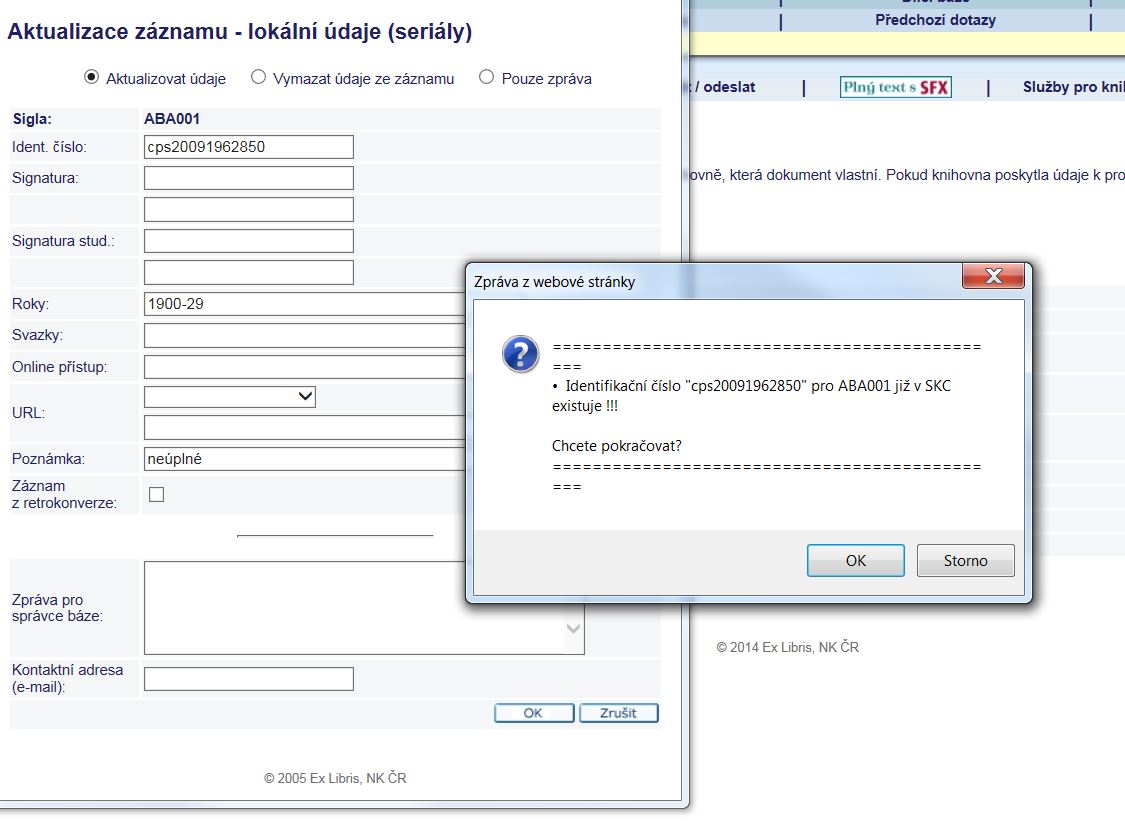This screenshot has height=828, width=1125.
Task: Click the question mark dialog icon
Action: coord(521,354)
